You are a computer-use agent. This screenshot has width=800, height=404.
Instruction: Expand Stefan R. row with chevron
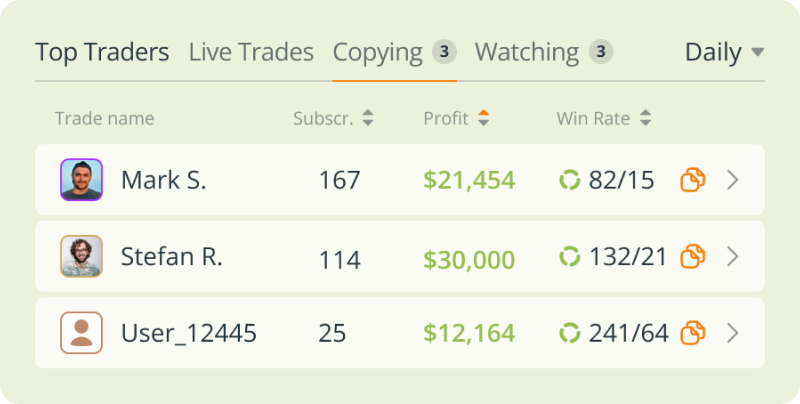(x=733, y=256)
